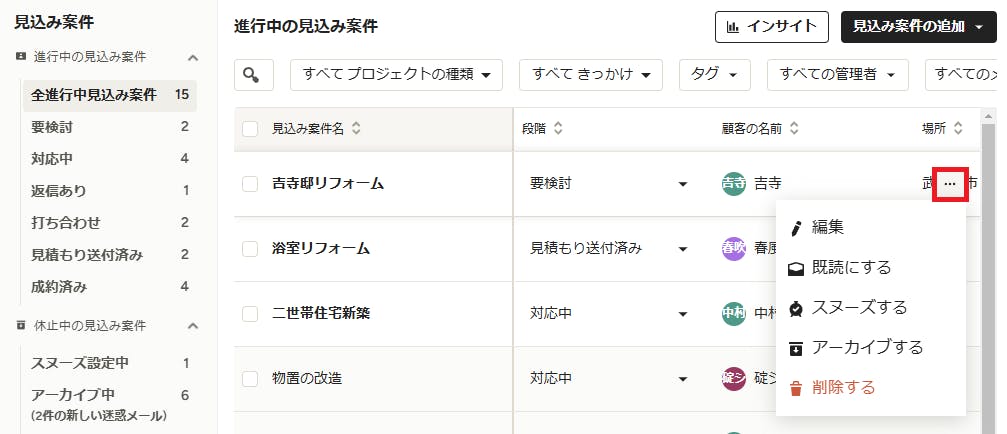Image resolution: width=1007 pixels, height=434 pixels.
Task: Open the インサイト button
Action: coord(772,27)
